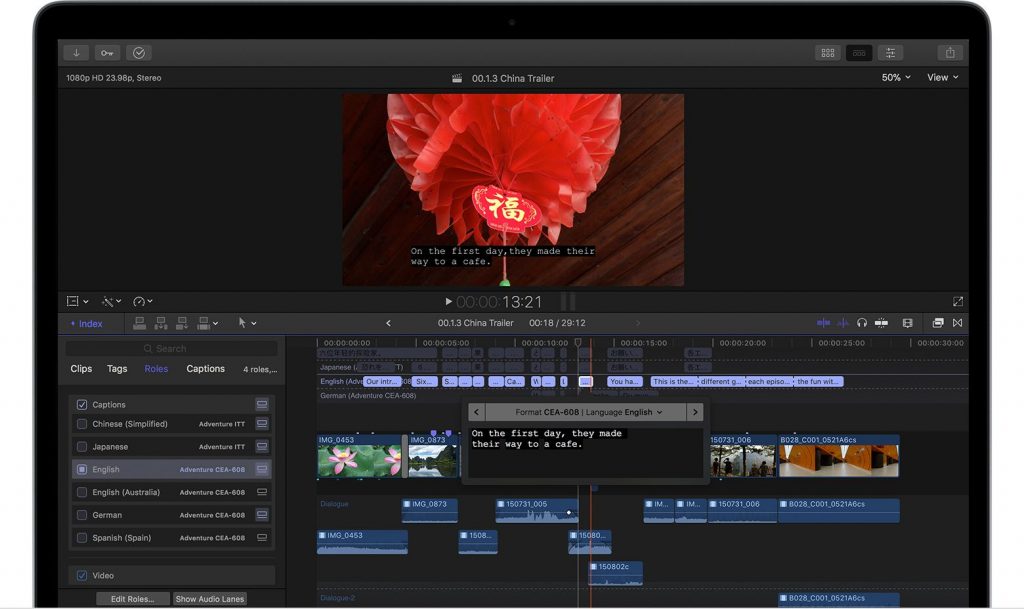Open enhancements magic wand dropdown

[x=111, y=302]
